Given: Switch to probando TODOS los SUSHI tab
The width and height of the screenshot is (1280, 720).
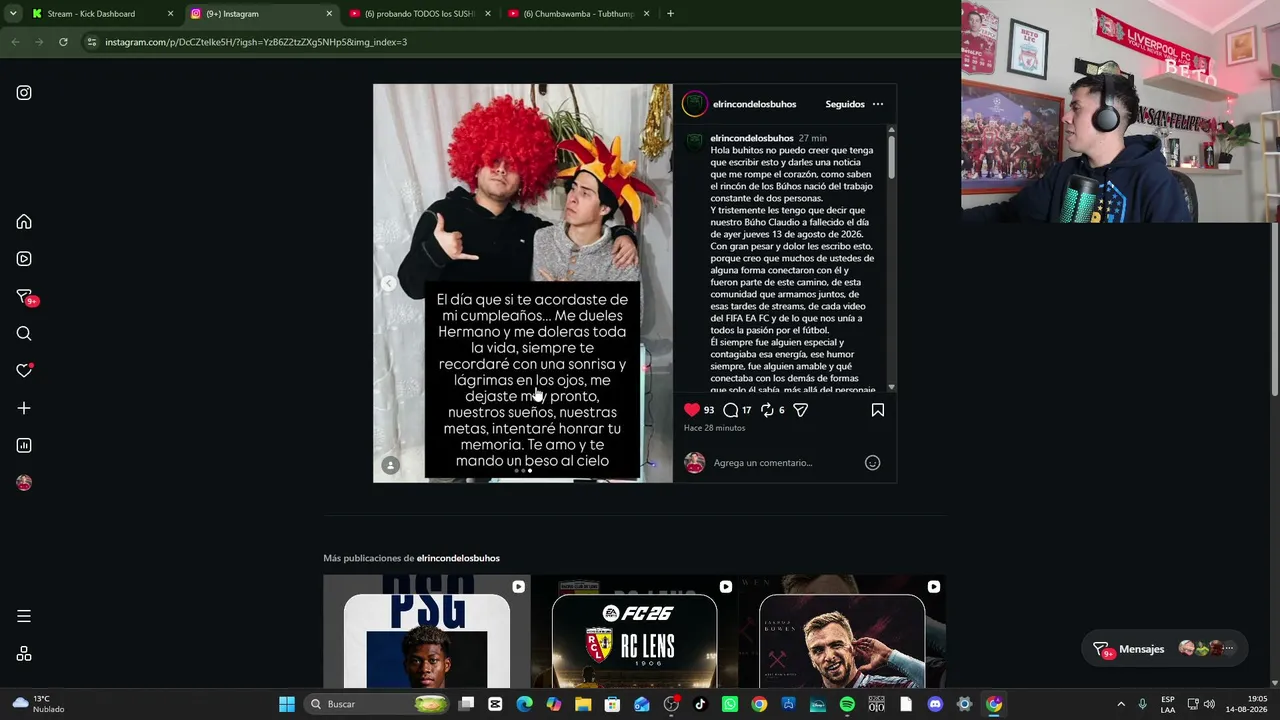Looking at the screenshot, I should [x=420, y=14].
